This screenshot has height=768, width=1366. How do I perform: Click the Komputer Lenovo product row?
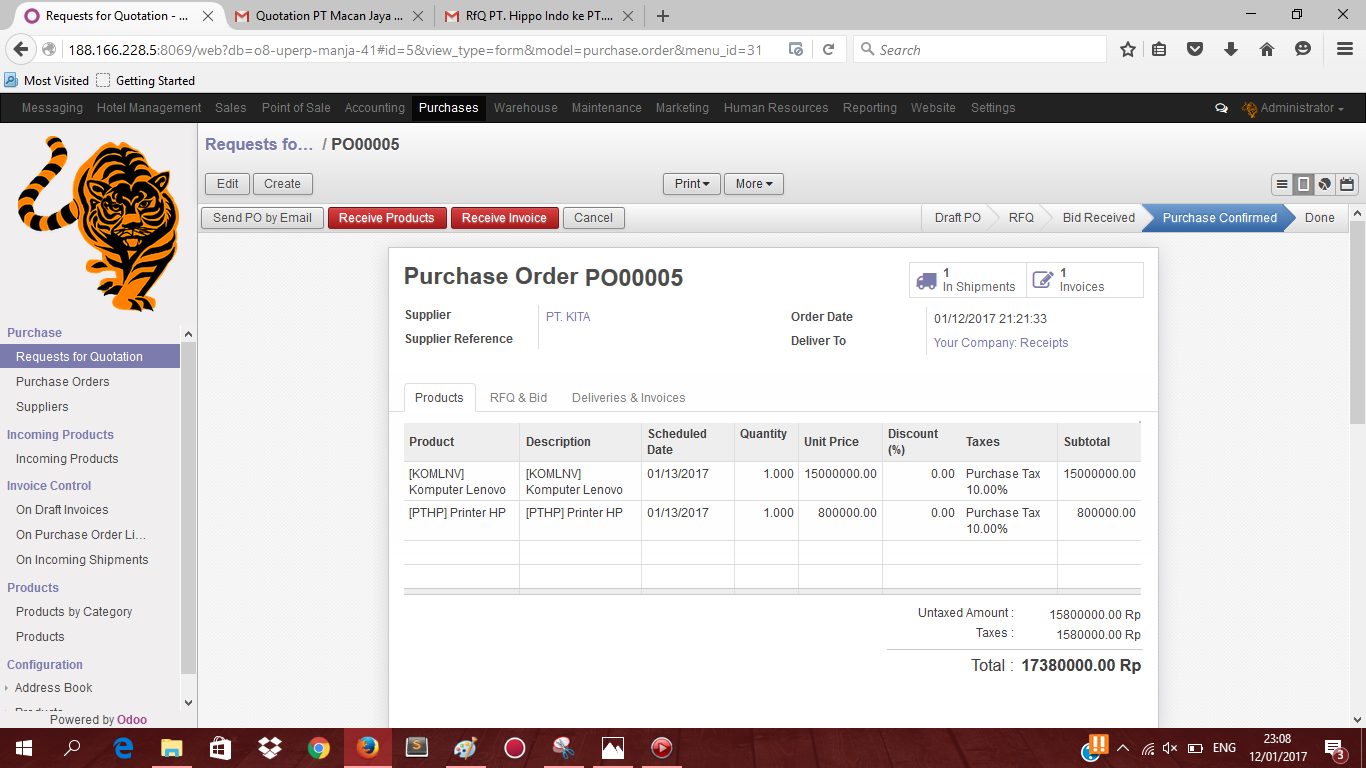tap(772, 481)
